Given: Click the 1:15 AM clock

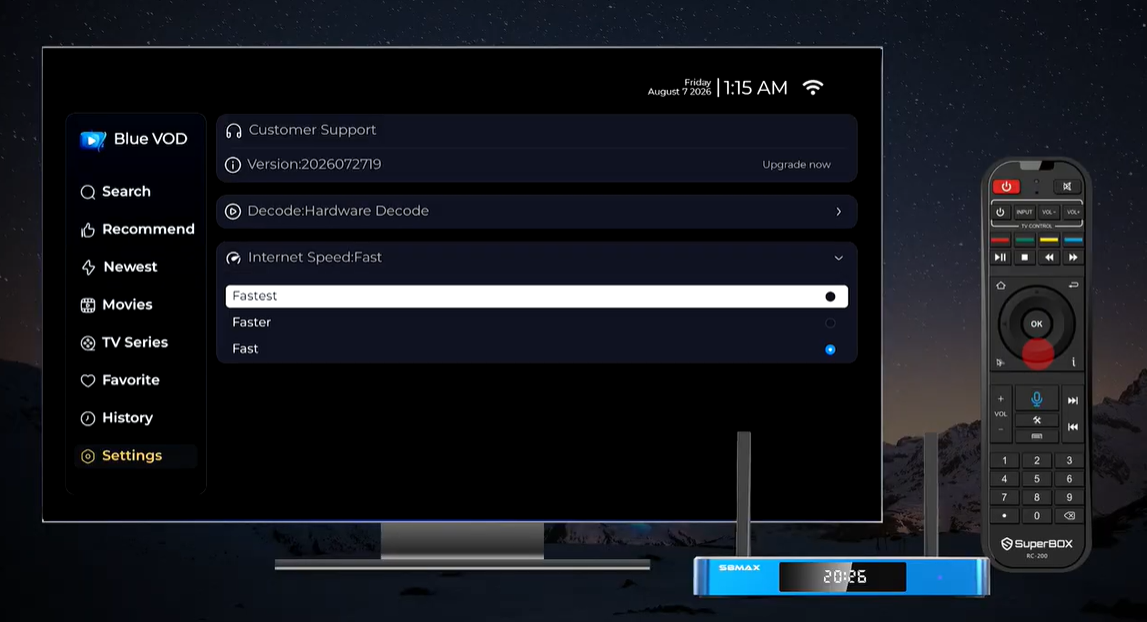Looking at the screenshot, I should [756, 88].
